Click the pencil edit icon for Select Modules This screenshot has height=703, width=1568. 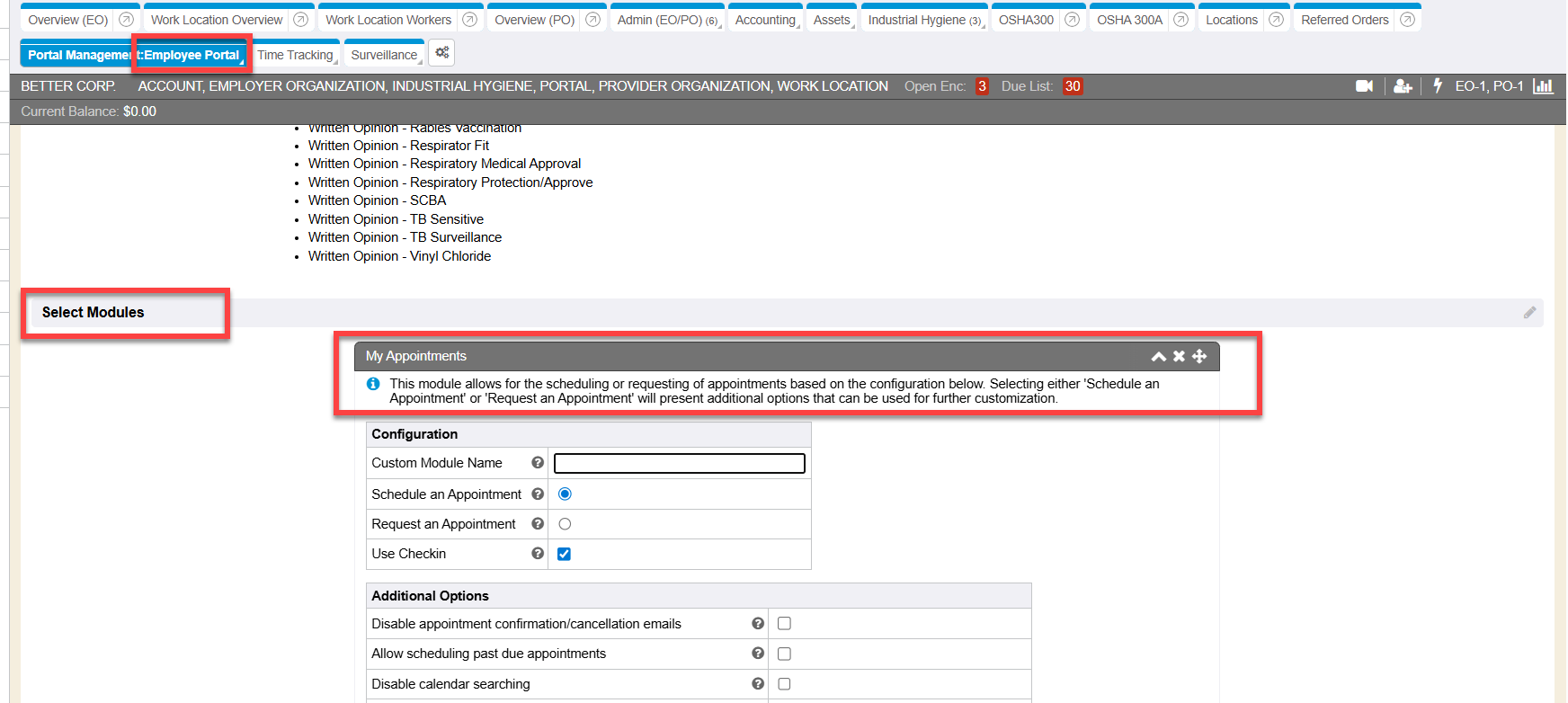1529,313
